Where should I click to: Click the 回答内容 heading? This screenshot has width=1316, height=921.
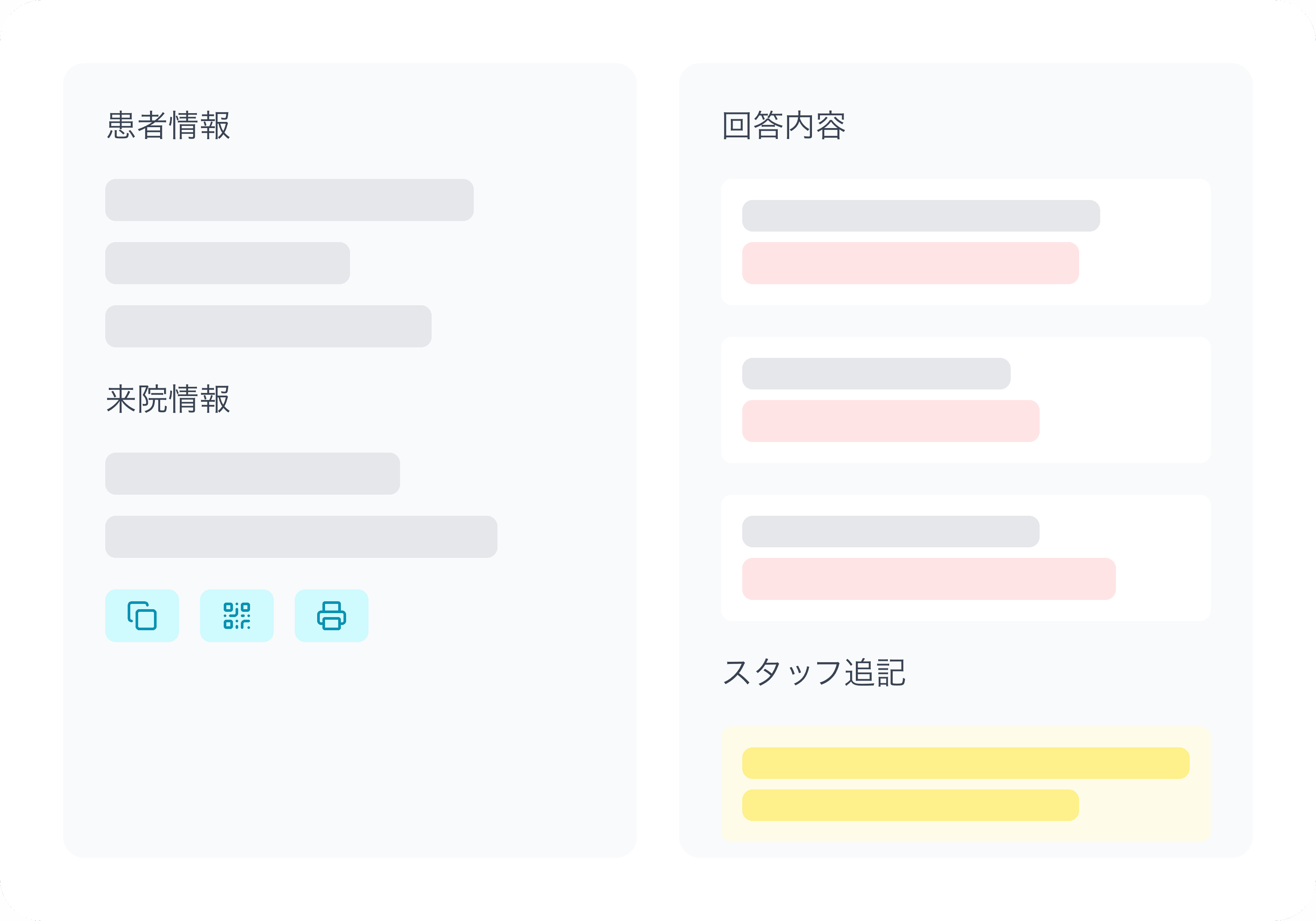783,125
